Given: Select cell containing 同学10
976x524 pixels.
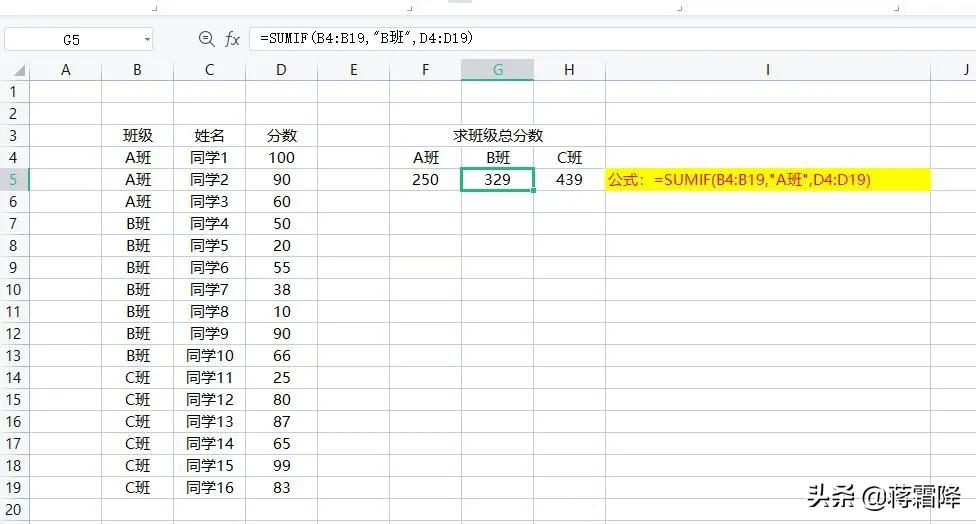Looking at the screenshot, I should click(209, 356).
